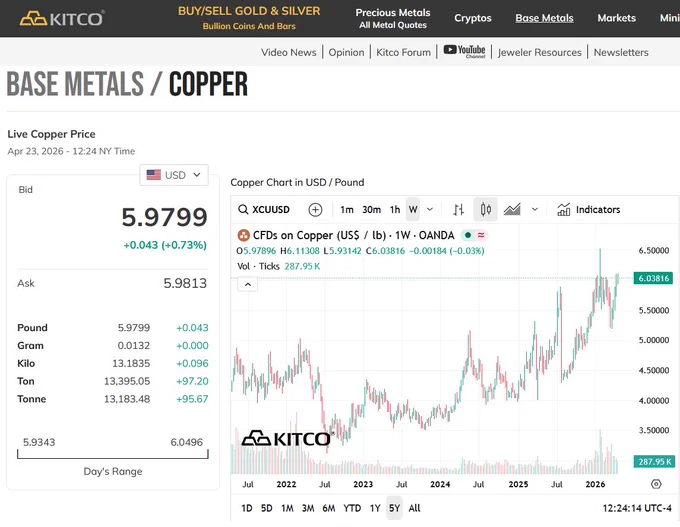680x527 pixels.
Task: Click the bid price 5.9799
Action: (x=164, y=217)
